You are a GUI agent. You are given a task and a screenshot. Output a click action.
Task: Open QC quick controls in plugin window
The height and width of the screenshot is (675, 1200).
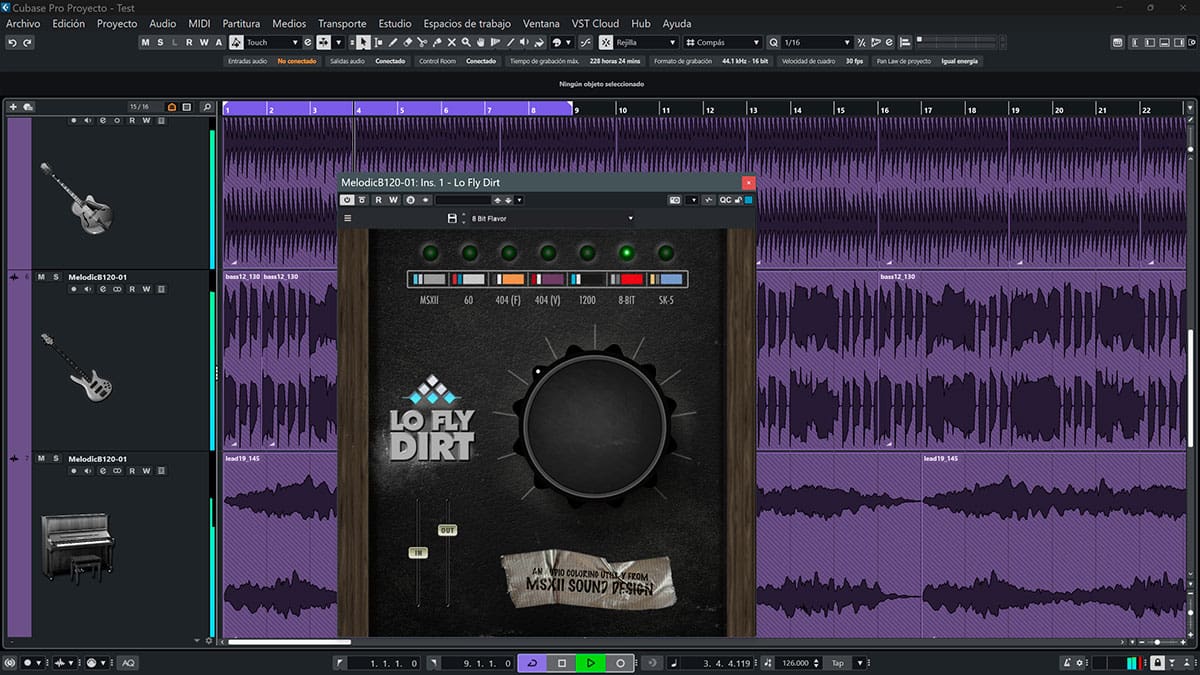click(725, 200)
